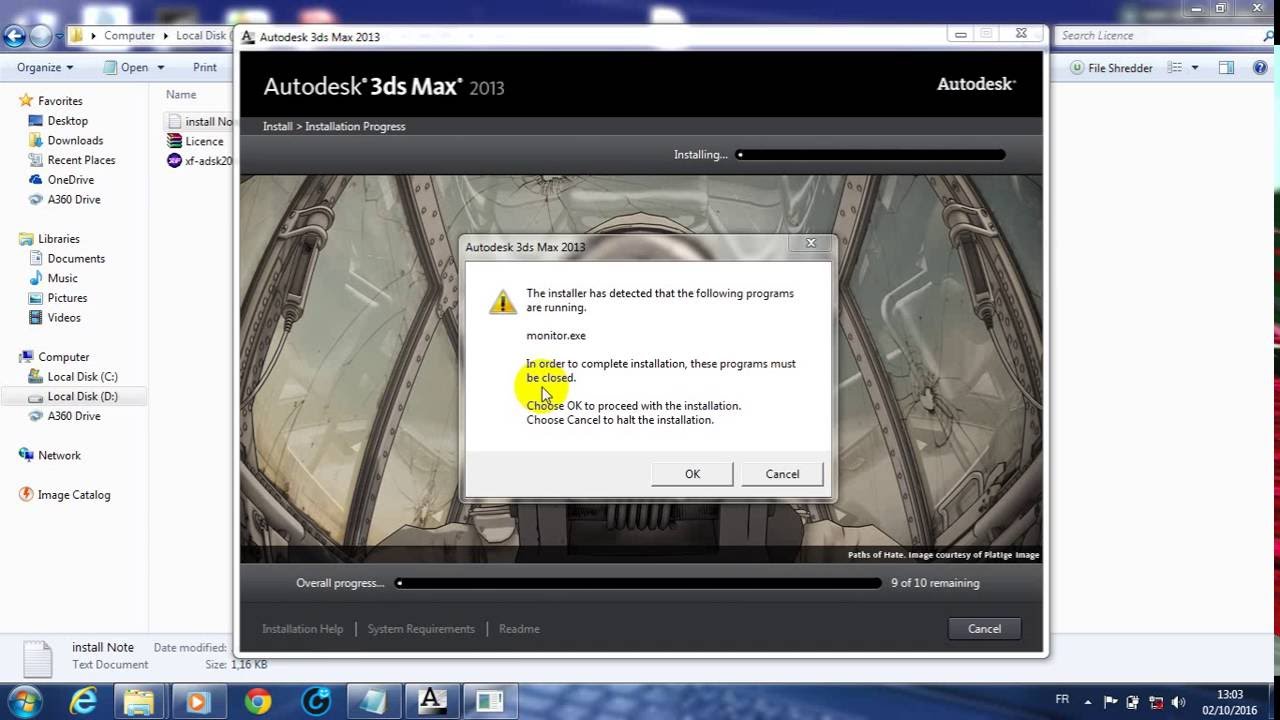Open OneDrive in the navigation pane
Image resolution: width=1280 pixels, height=720 pixels.
click(70, 180)
